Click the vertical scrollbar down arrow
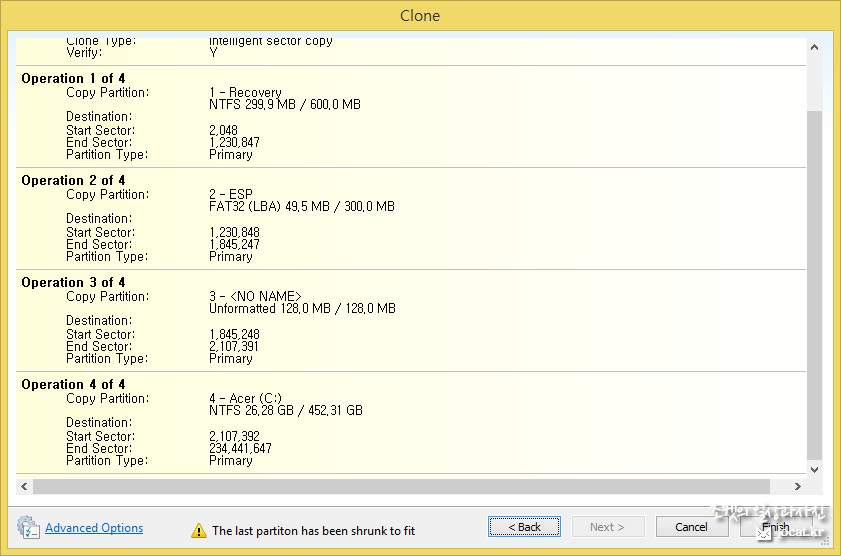 [x=814, y=468]
